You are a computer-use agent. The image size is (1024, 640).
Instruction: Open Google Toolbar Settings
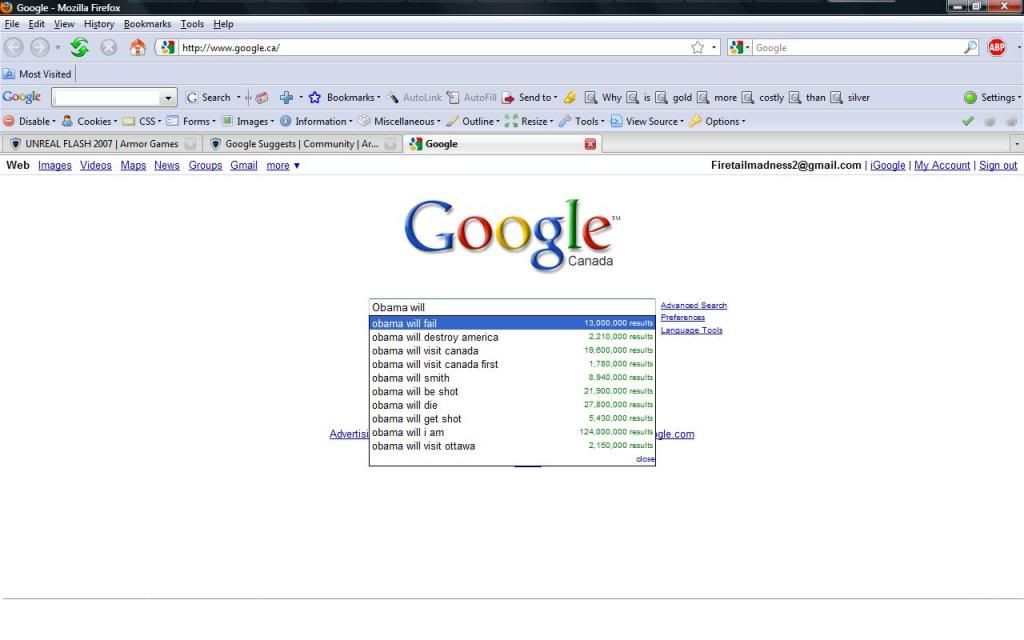(x=992, y=97)
